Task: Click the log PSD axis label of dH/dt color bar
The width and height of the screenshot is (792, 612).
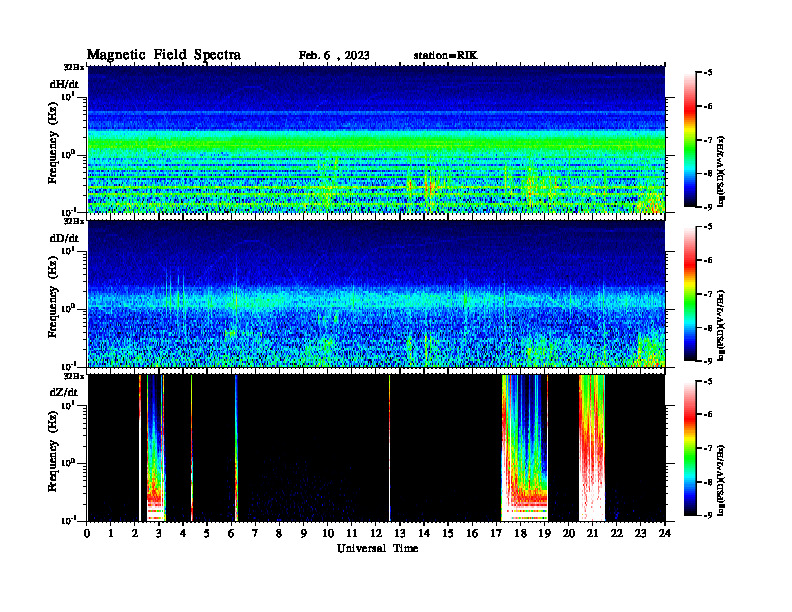Action: [x=722, y=171]
